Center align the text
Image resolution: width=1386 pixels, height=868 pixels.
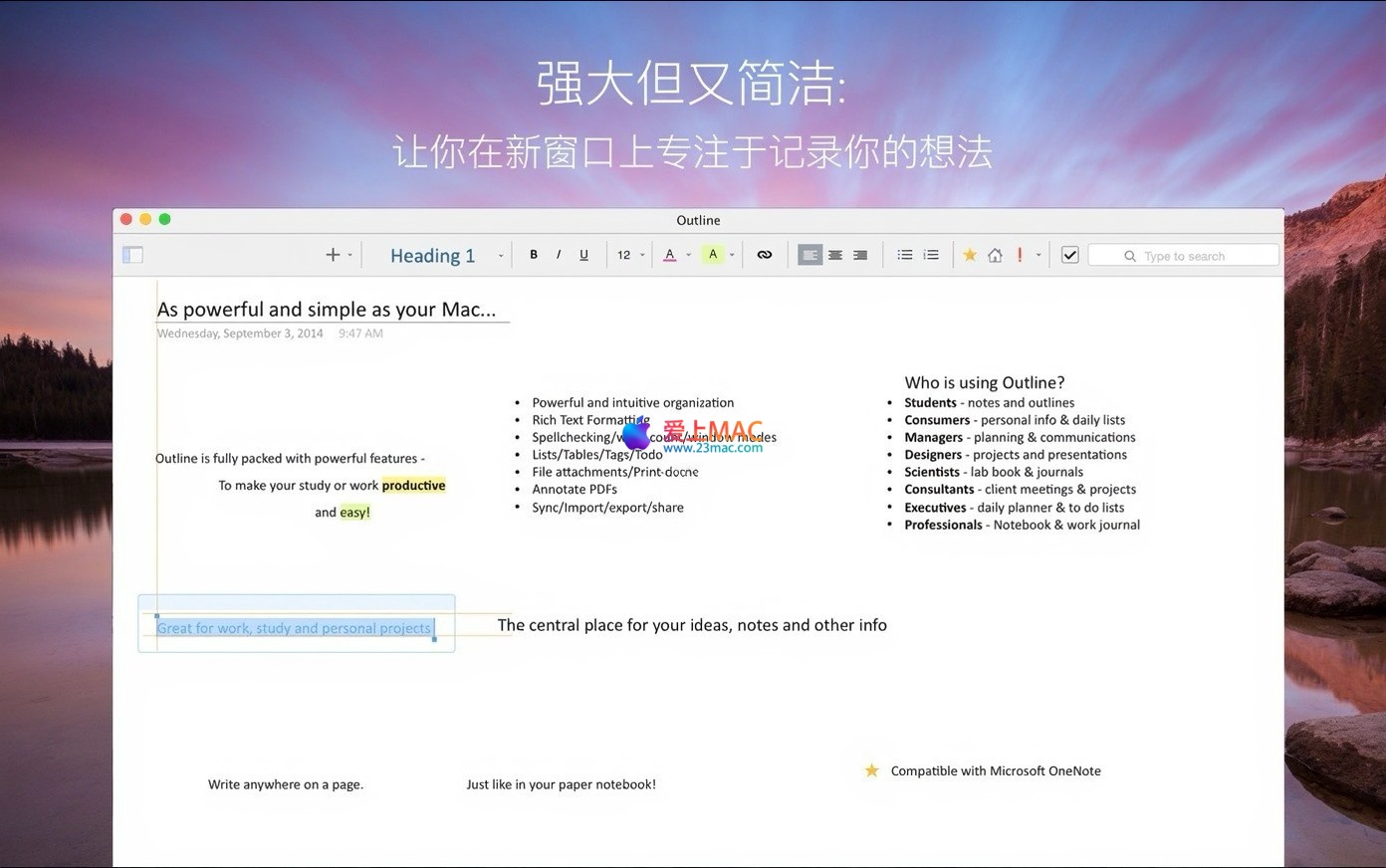[x=835, y=255]
